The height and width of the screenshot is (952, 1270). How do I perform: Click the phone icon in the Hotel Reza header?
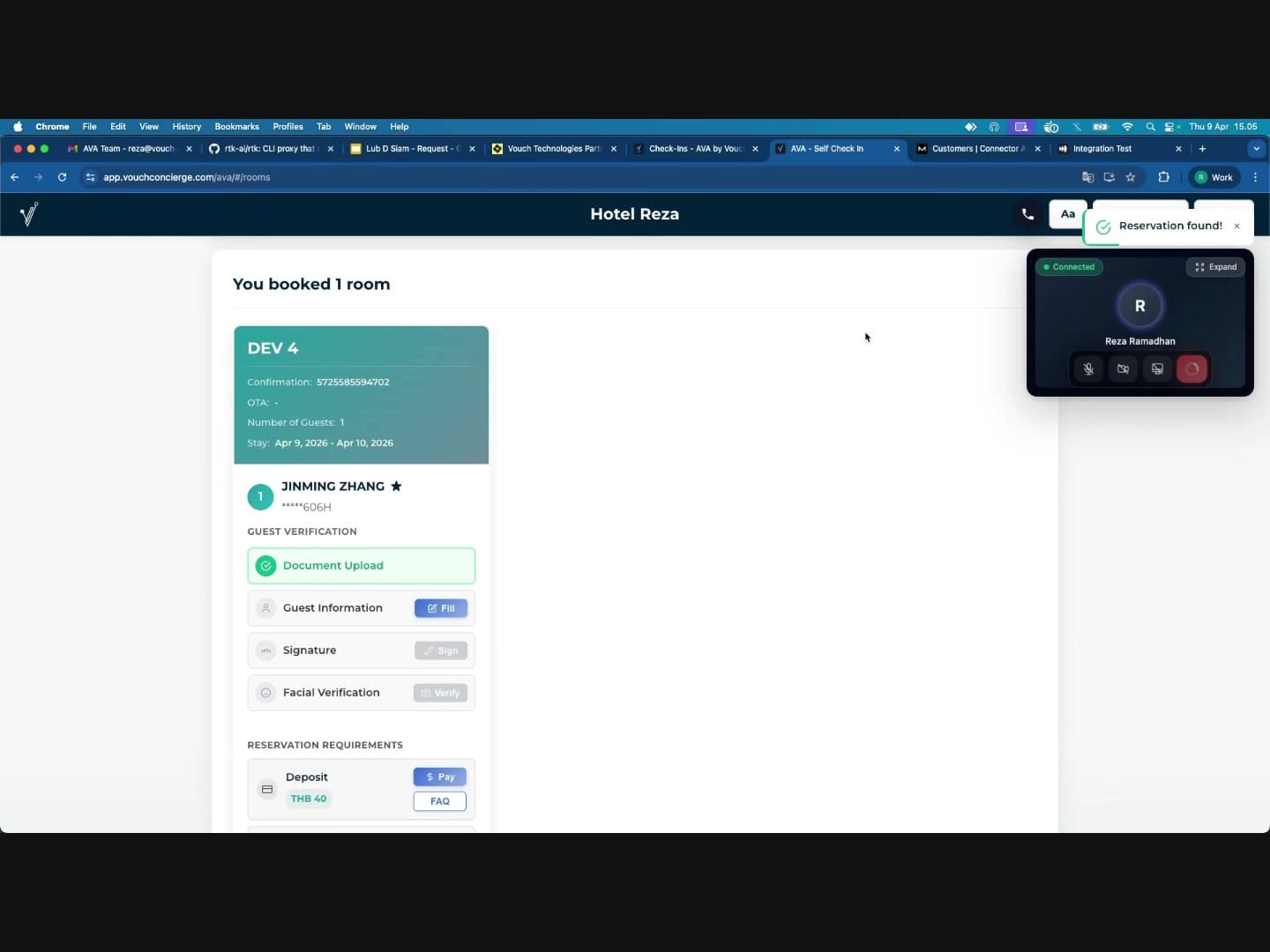pyautogui.click(x=1027, y=213)
